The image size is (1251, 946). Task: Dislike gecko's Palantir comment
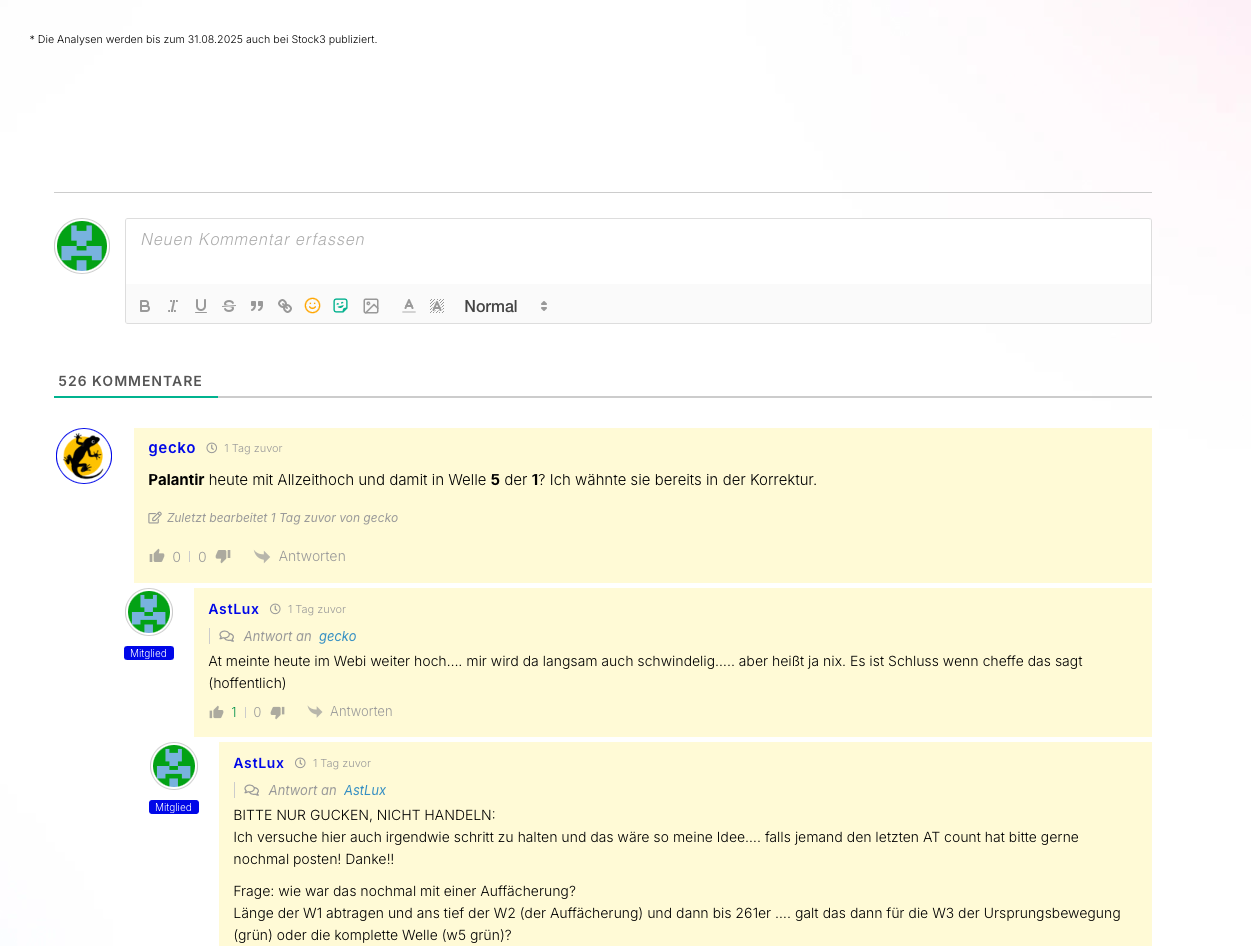223,556
